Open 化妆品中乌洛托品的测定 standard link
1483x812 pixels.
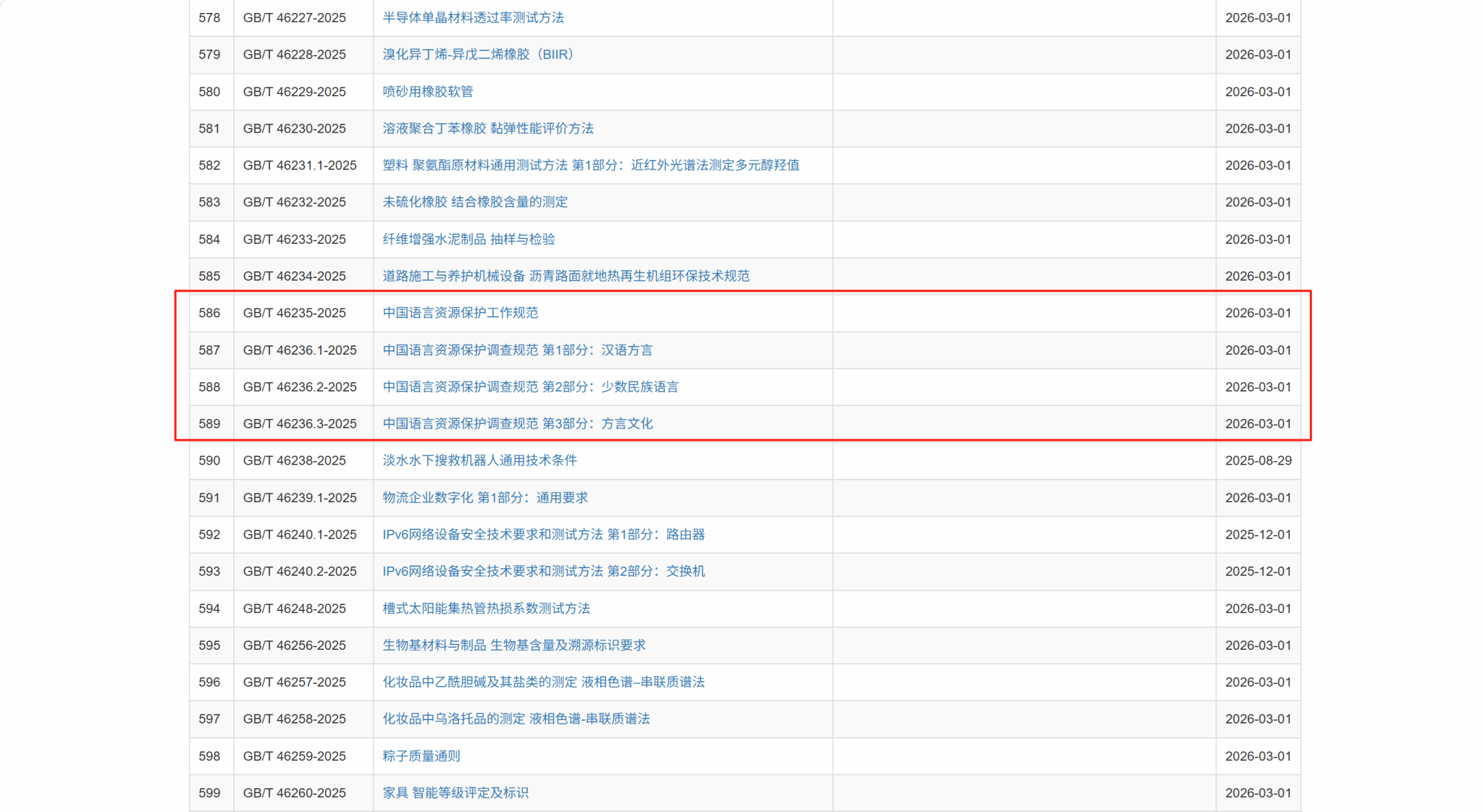coord(516,719)
